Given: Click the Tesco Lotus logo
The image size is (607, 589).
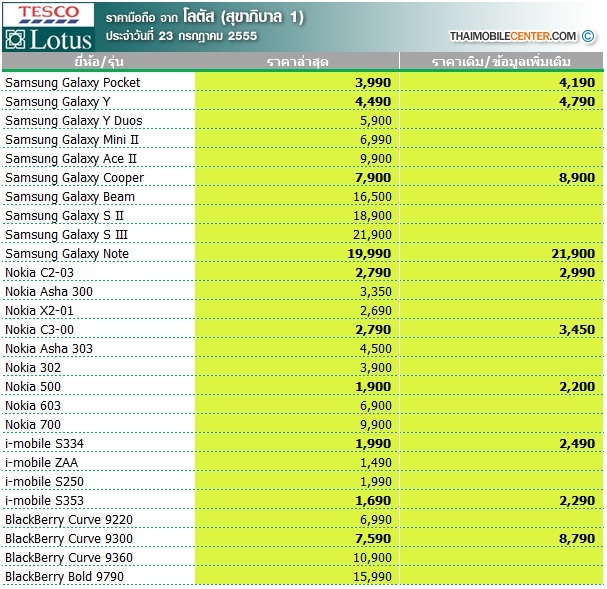Looking at the screenshot, I should click(x=48, y=27).
